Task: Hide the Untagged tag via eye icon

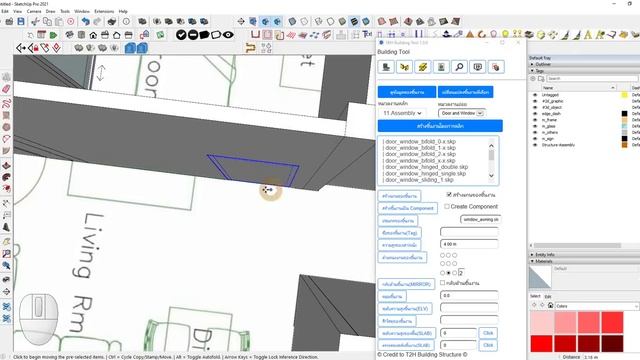Action: click(x=535, y=95)
